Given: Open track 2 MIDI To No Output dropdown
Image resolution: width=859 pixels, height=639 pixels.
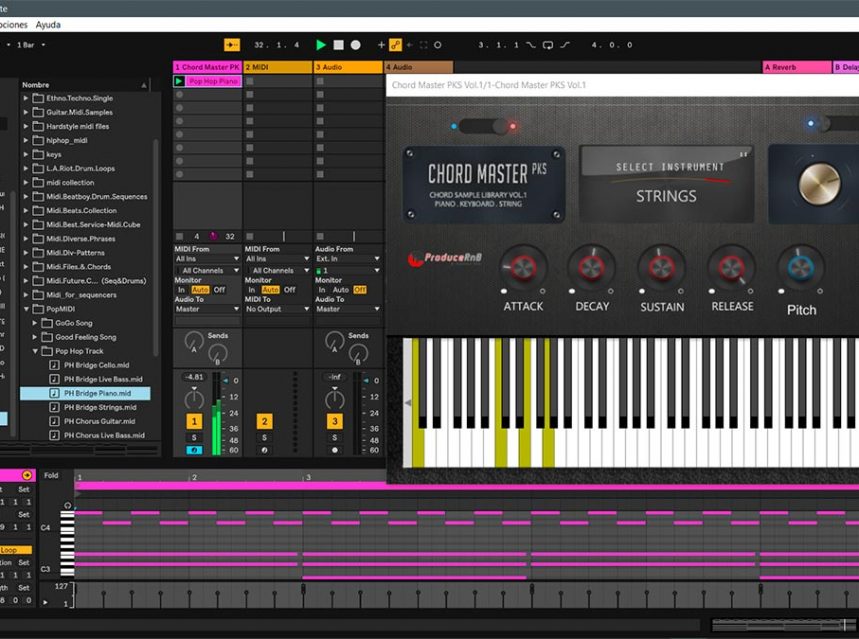Looking at the screenshot, I should pos(277,309).
